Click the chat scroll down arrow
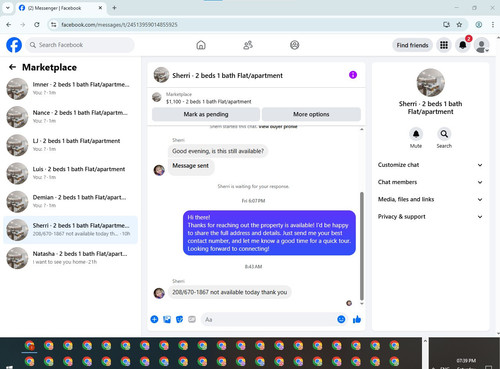The height and width of the screenshot is (369, 500). coord(362,304)
